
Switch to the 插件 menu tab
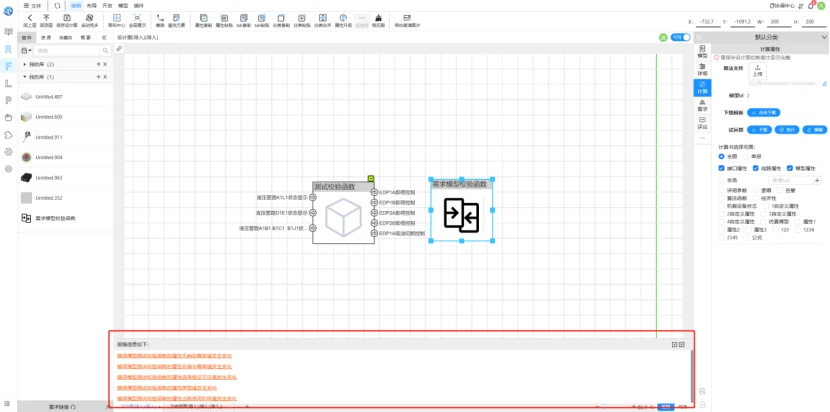coord(138,5)
